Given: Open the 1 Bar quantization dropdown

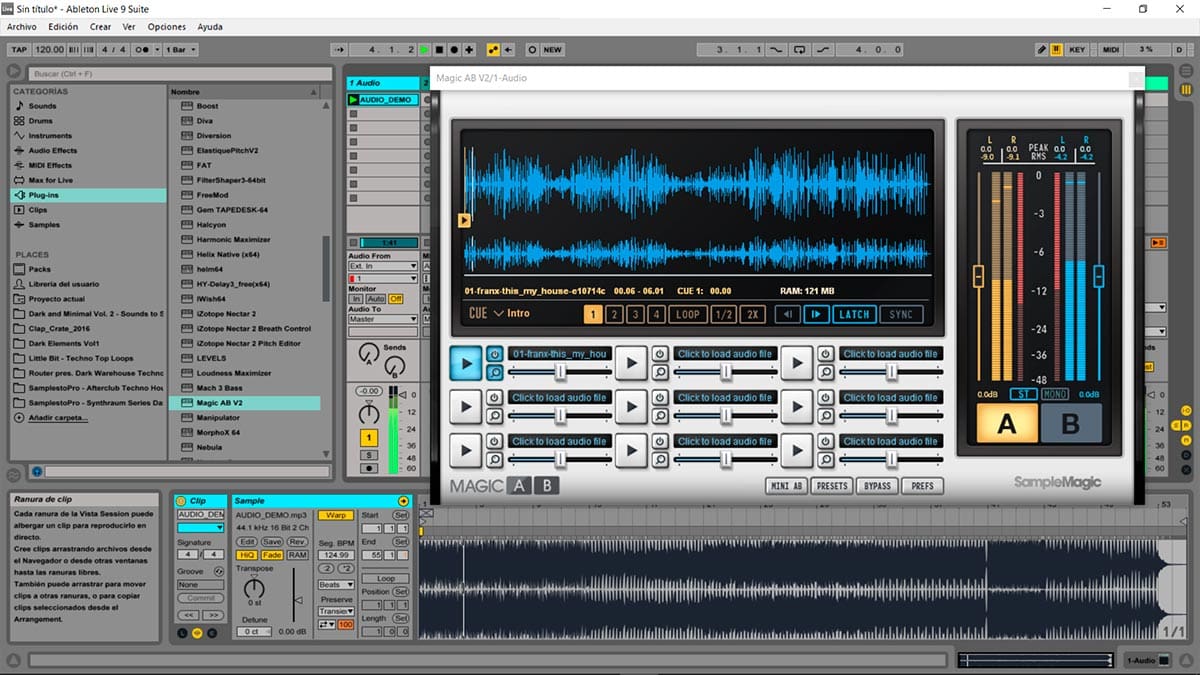Looking at the screenshot, I should (x=182, y=49).
